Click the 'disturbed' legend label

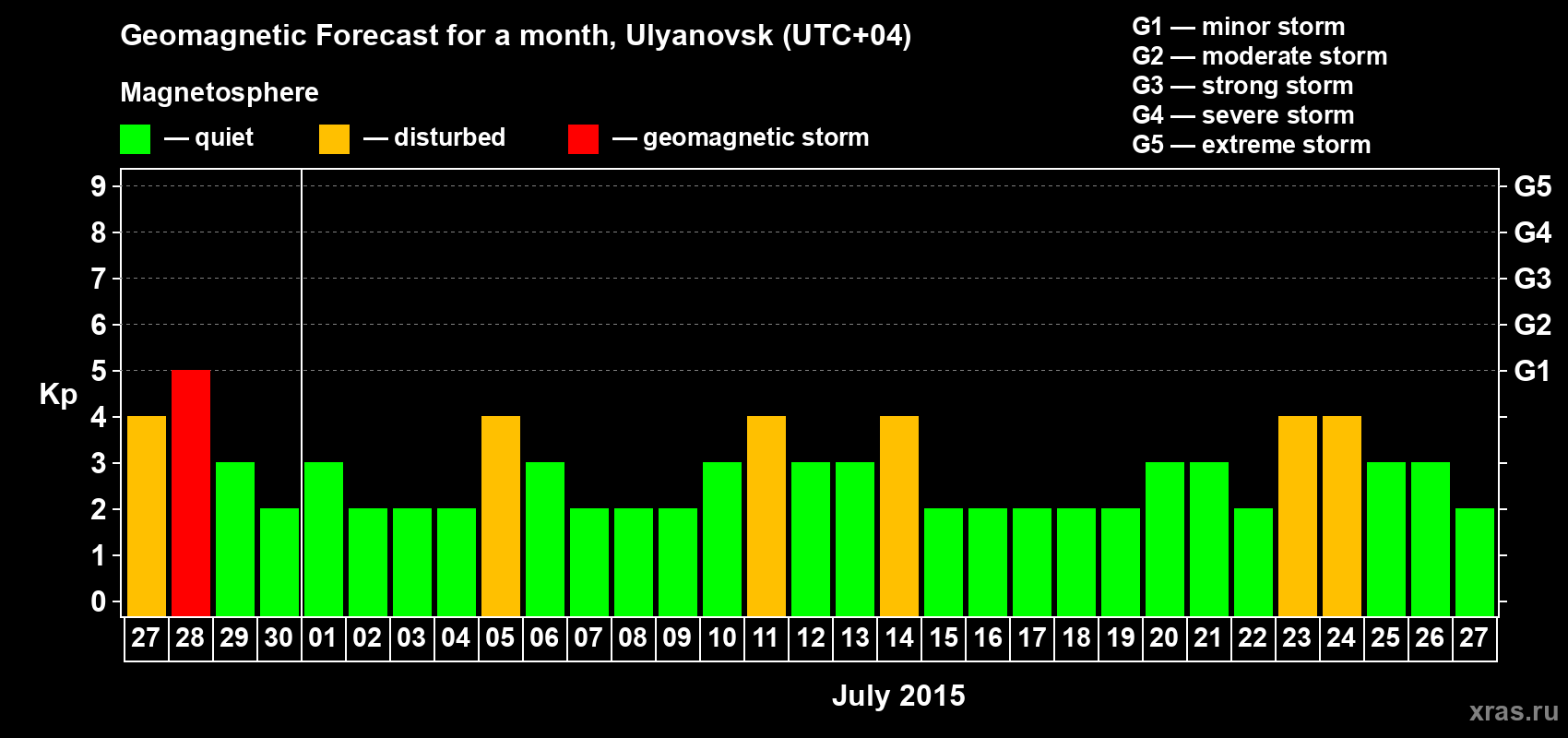(449, 137)
